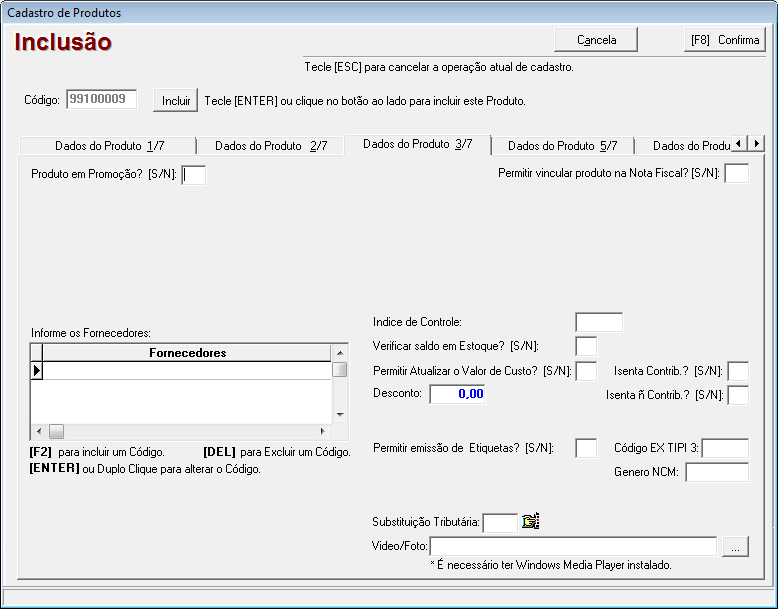Click the Indice de Controle field
Screen dimensions: 778x609
point(598,322)
